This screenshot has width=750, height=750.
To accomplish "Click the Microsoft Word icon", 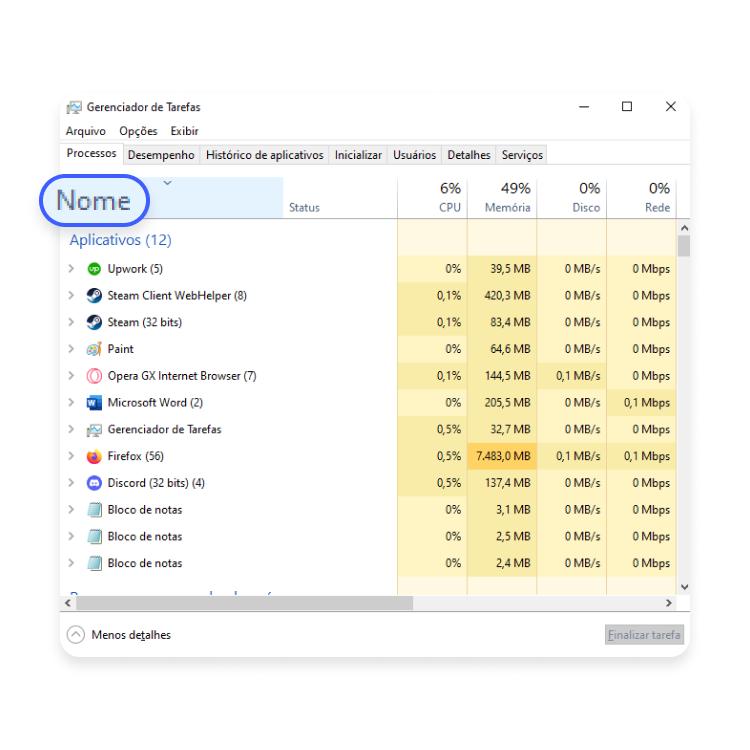I will point(94,403).
